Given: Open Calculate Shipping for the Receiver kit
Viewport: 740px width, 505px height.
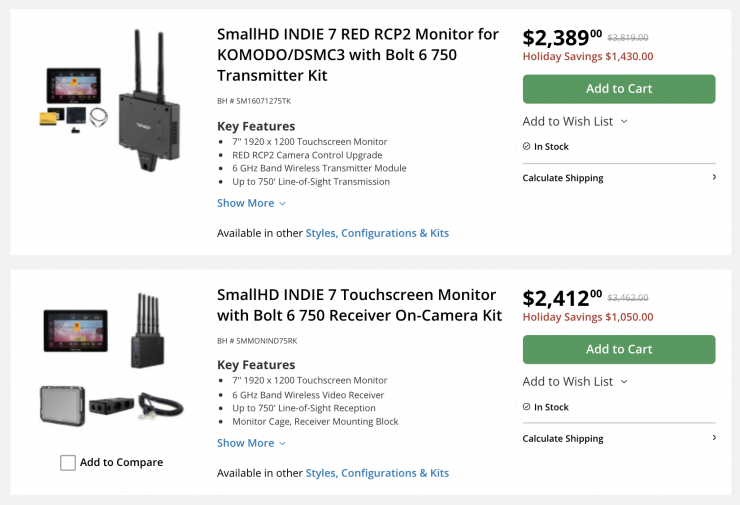Looking at the screenshot, I should pos(563,438).
